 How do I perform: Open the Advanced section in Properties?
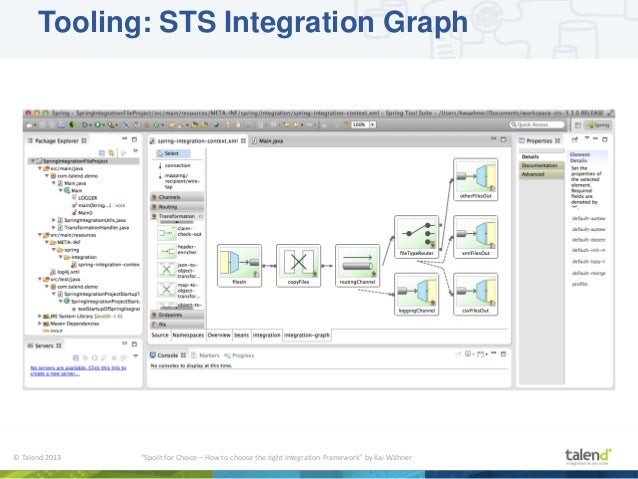click(x=542, y=174)
